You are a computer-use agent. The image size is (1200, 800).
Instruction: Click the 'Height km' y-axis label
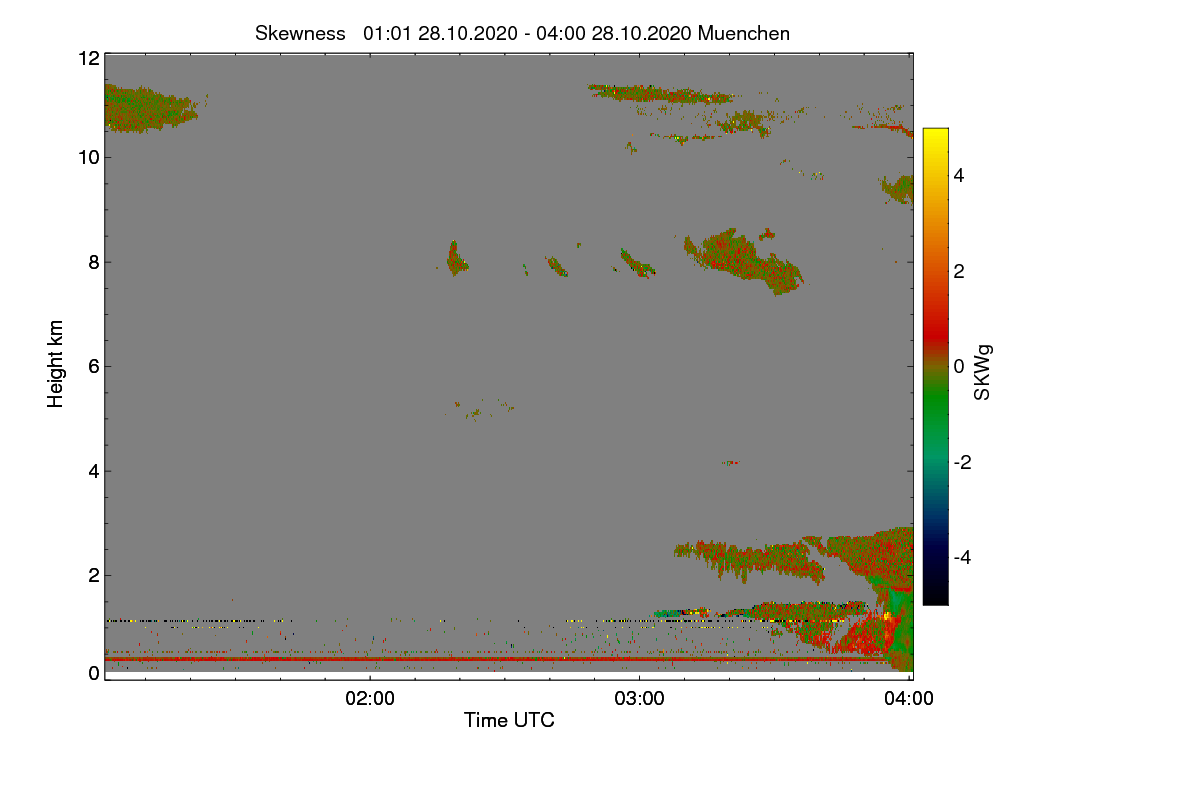pos(56,364)
